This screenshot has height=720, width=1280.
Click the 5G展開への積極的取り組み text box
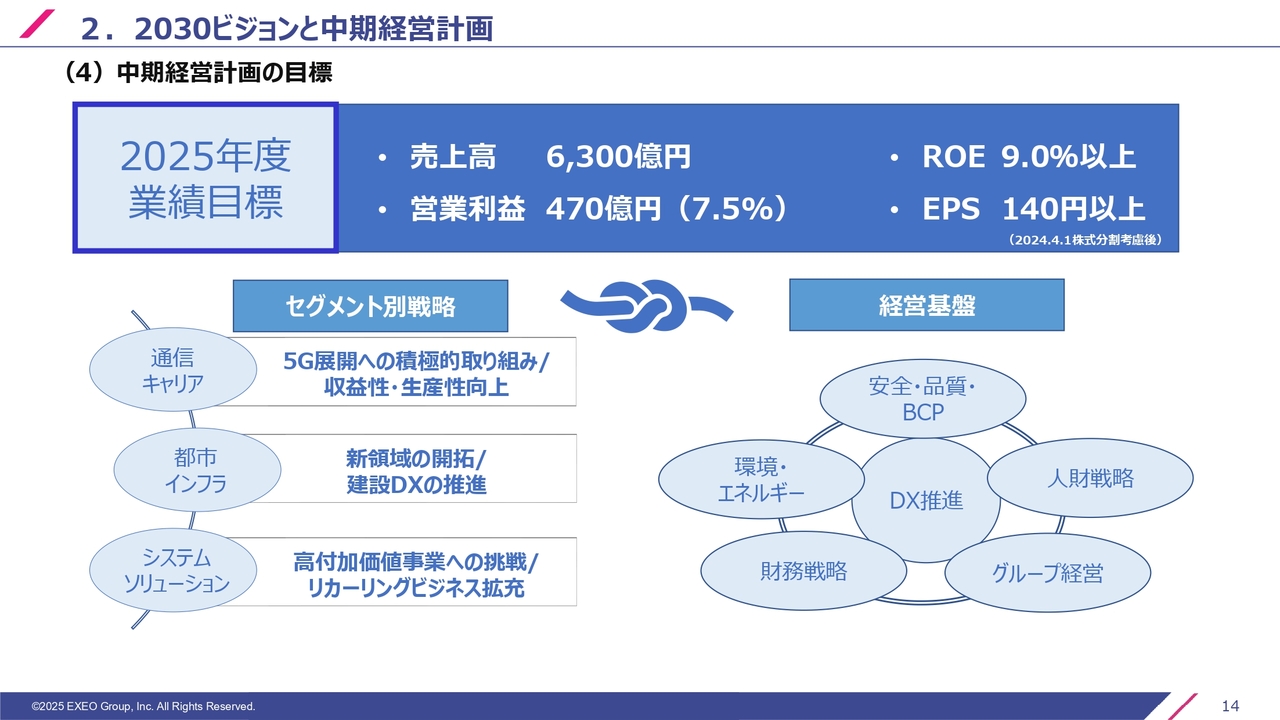point(415,374)
